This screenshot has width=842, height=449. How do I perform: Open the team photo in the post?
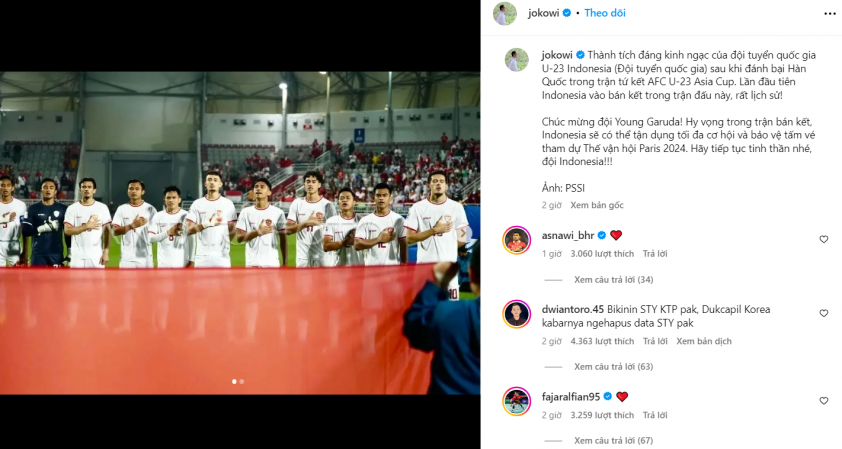[x=240, y=233]
